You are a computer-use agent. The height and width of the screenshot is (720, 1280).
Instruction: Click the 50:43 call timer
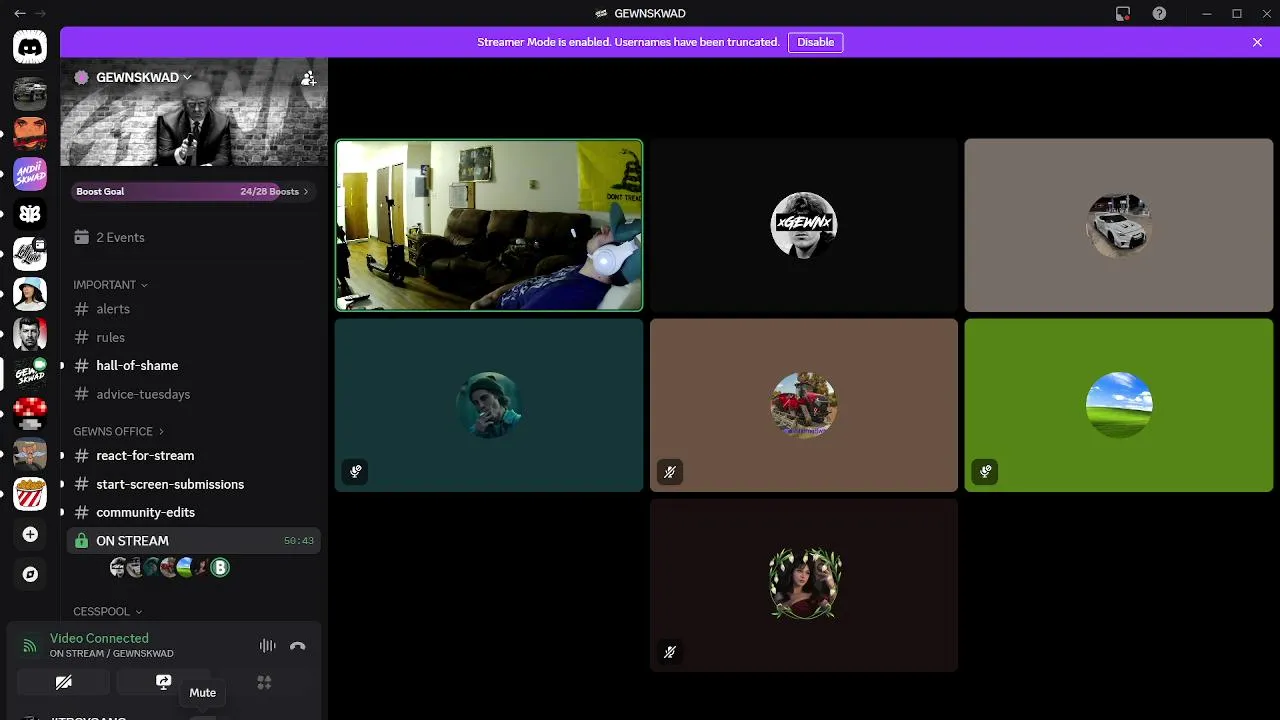[x=299, y=541]
